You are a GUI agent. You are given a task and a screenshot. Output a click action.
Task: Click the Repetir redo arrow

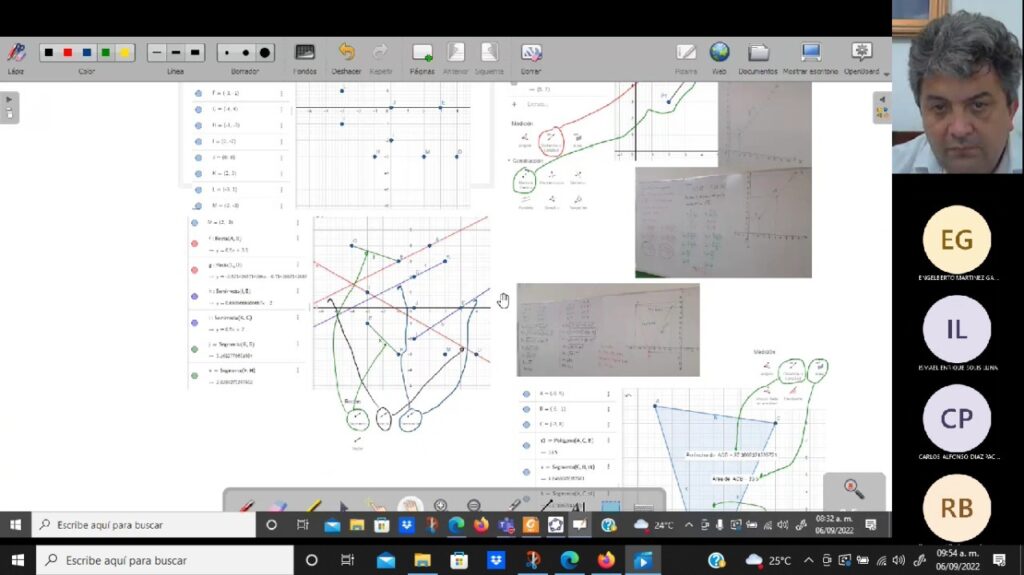pos(380,58)
